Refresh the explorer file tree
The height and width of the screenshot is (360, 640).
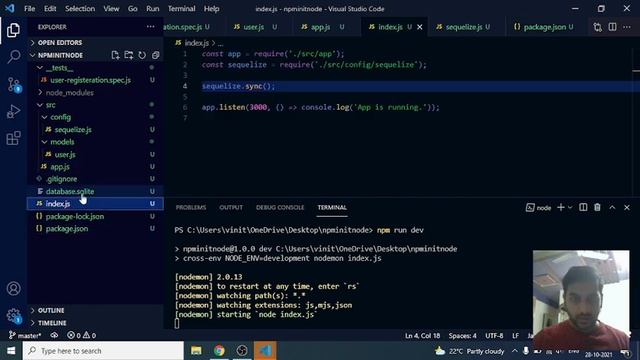[142, 55]
